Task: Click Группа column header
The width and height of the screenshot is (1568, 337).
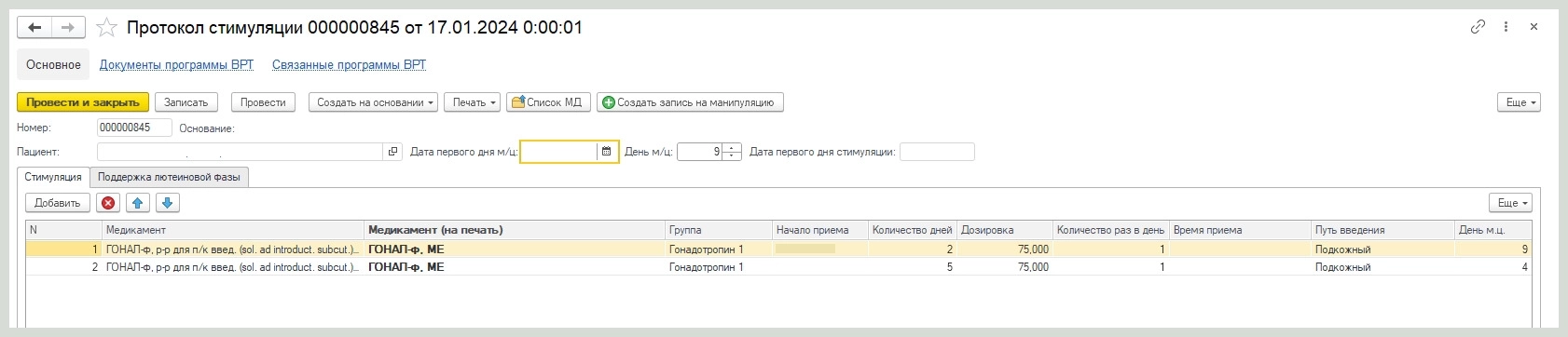Action: pos(719,230)
